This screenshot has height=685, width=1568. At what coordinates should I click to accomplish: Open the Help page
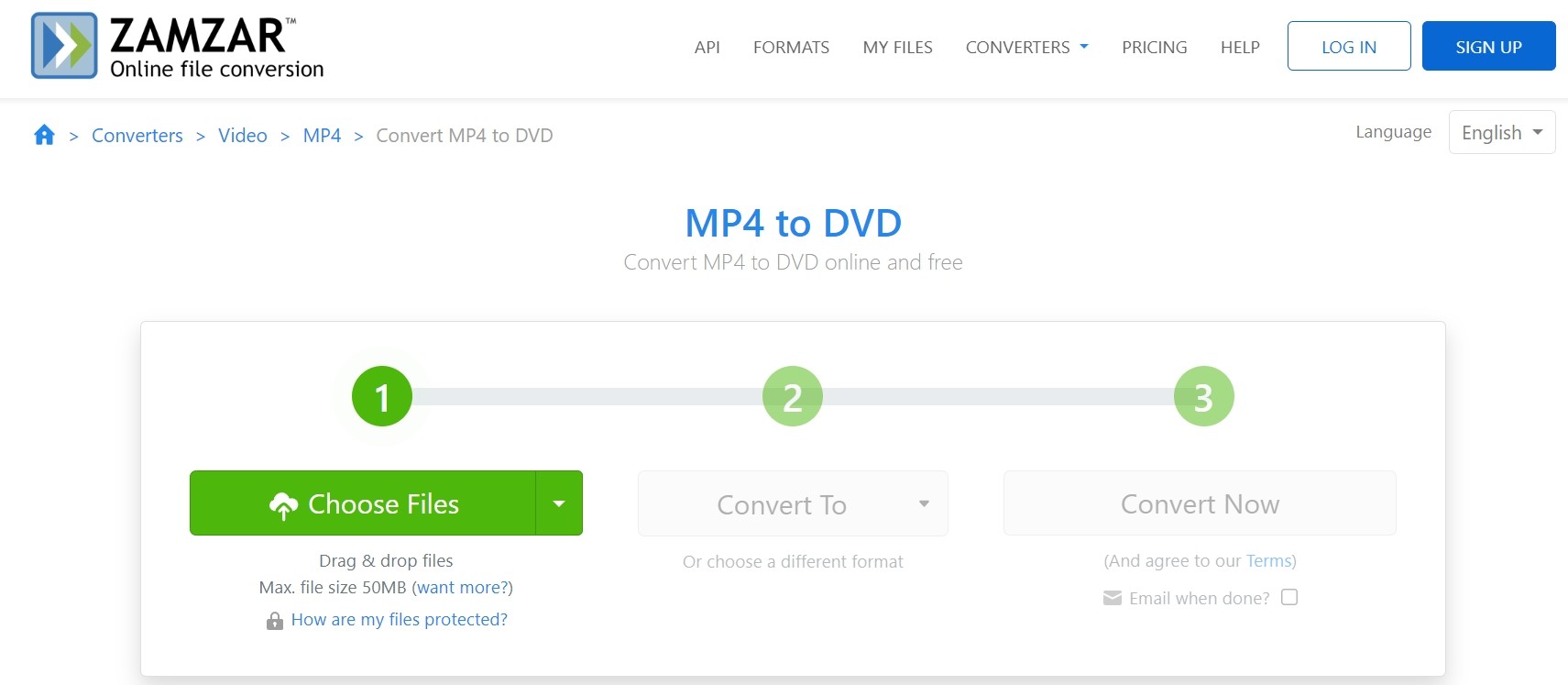1240,47
